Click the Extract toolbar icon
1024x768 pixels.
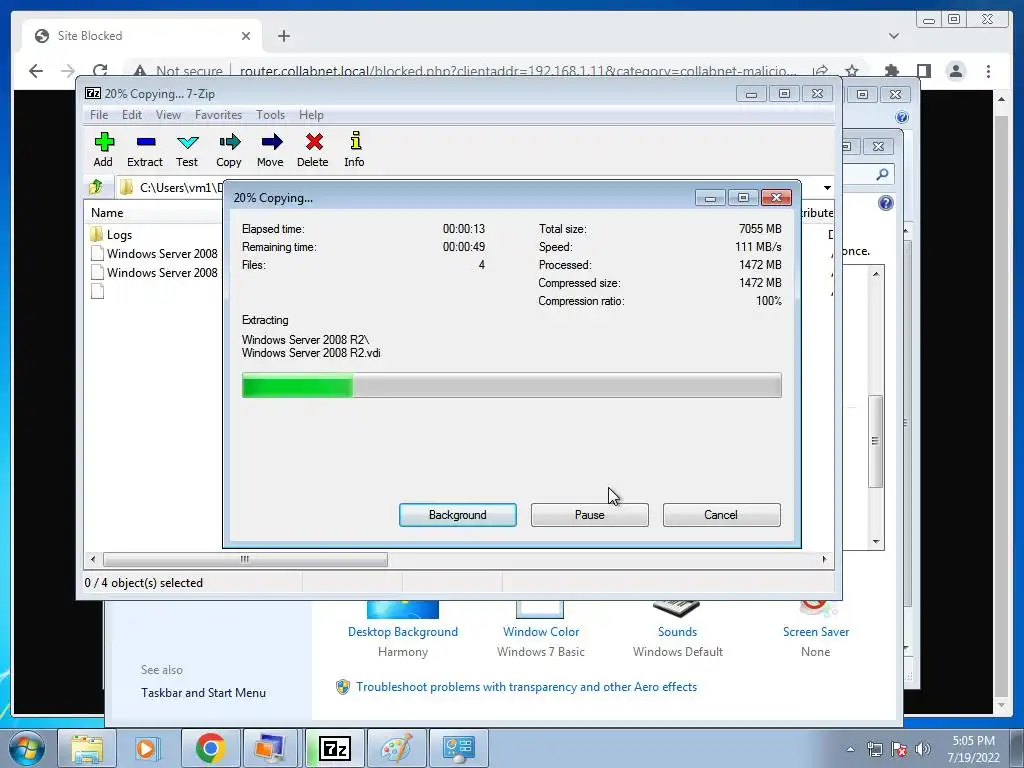pos(145,150)
